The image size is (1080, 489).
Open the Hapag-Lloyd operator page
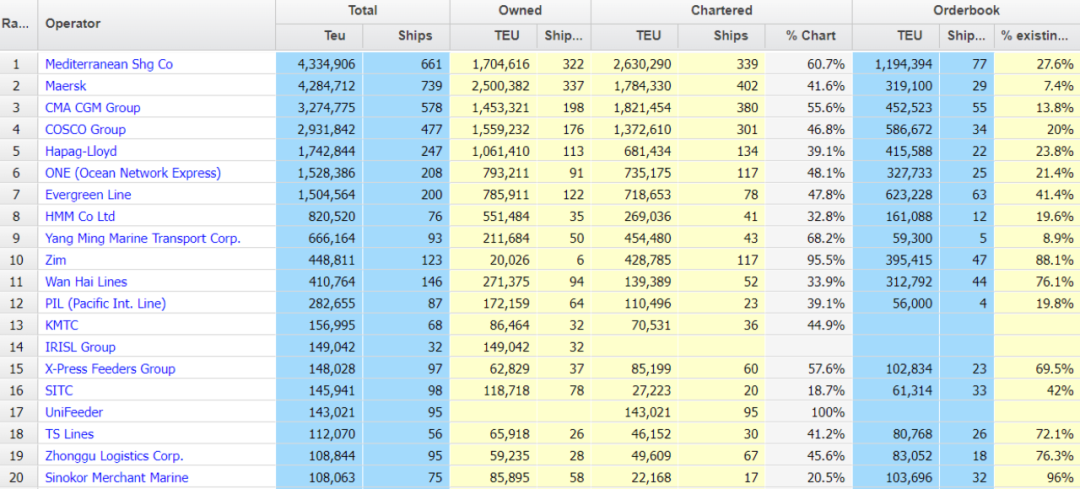point(80,151)
